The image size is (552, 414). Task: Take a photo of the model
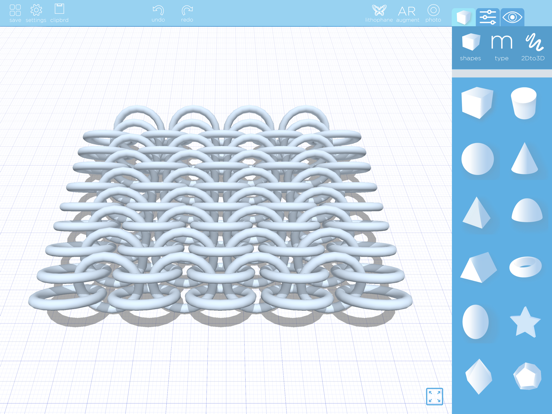[433, 13]
